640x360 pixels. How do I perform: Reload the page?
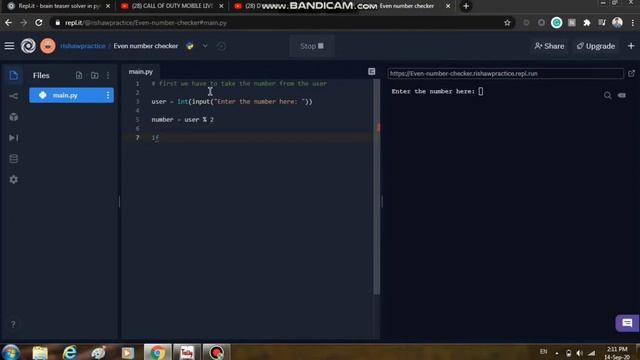[39, 23]
